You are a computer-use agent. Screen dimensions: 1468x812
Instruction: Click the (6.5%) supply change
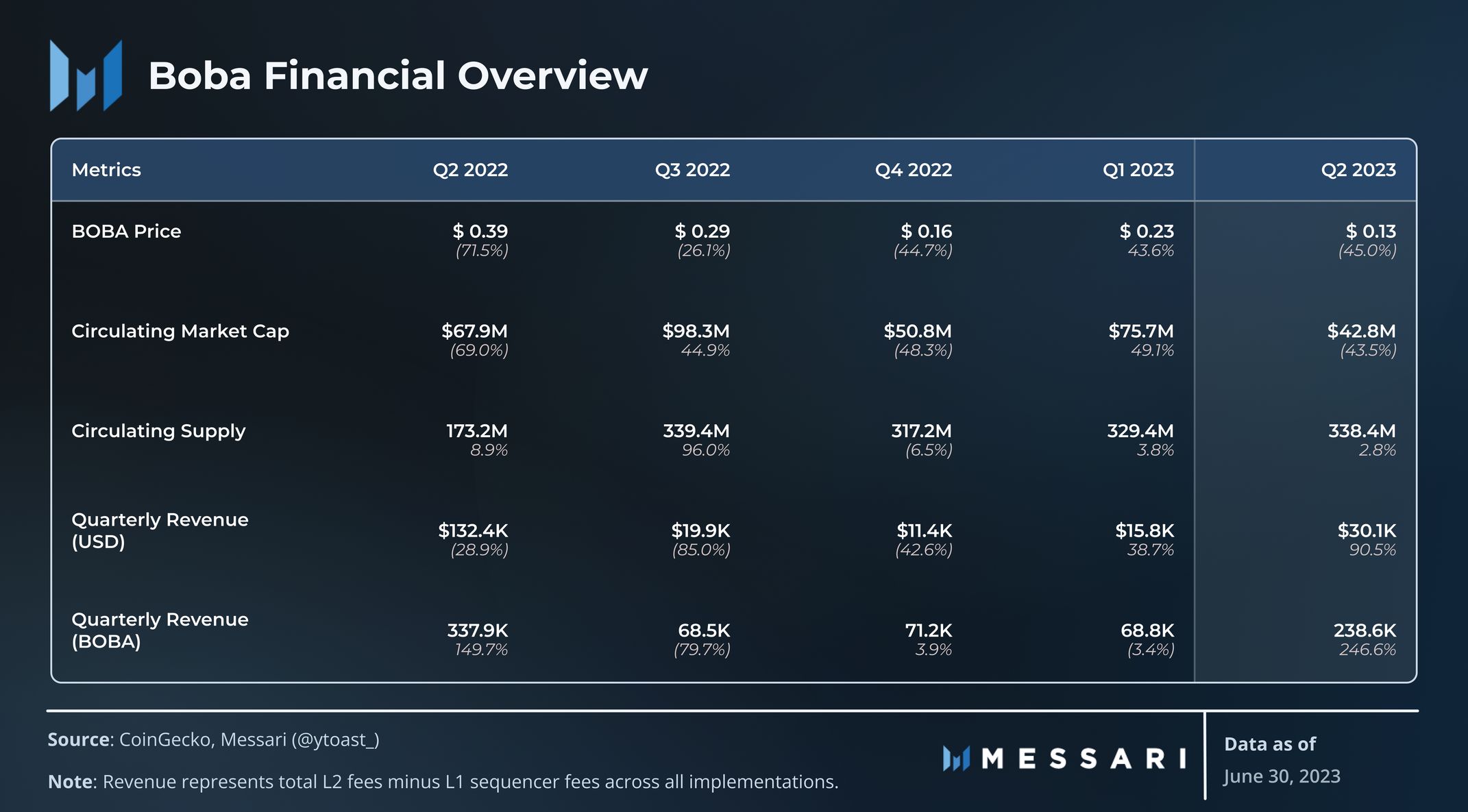tap(929, 450)
